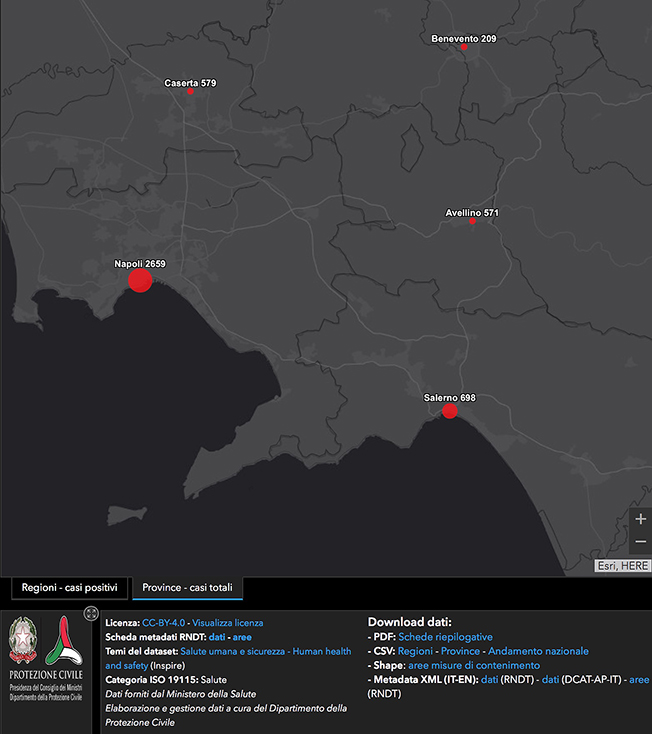This screenshot has height=734, width=652.
Task: Click the Benevento 209 label text
Action: coord(464,39)
